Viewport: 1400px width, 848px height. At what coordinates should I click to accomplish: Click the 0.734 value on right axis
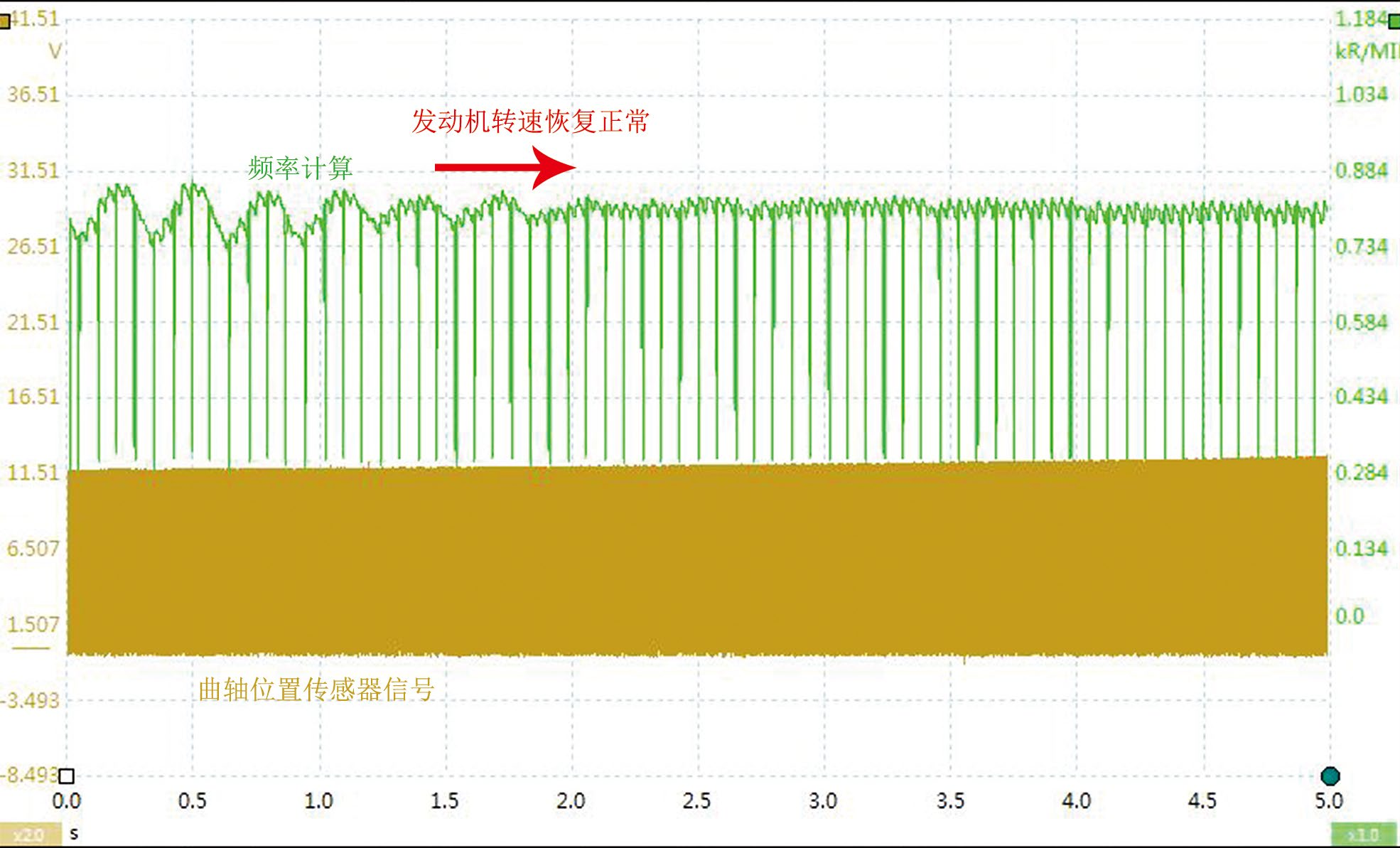[1361, 247]
